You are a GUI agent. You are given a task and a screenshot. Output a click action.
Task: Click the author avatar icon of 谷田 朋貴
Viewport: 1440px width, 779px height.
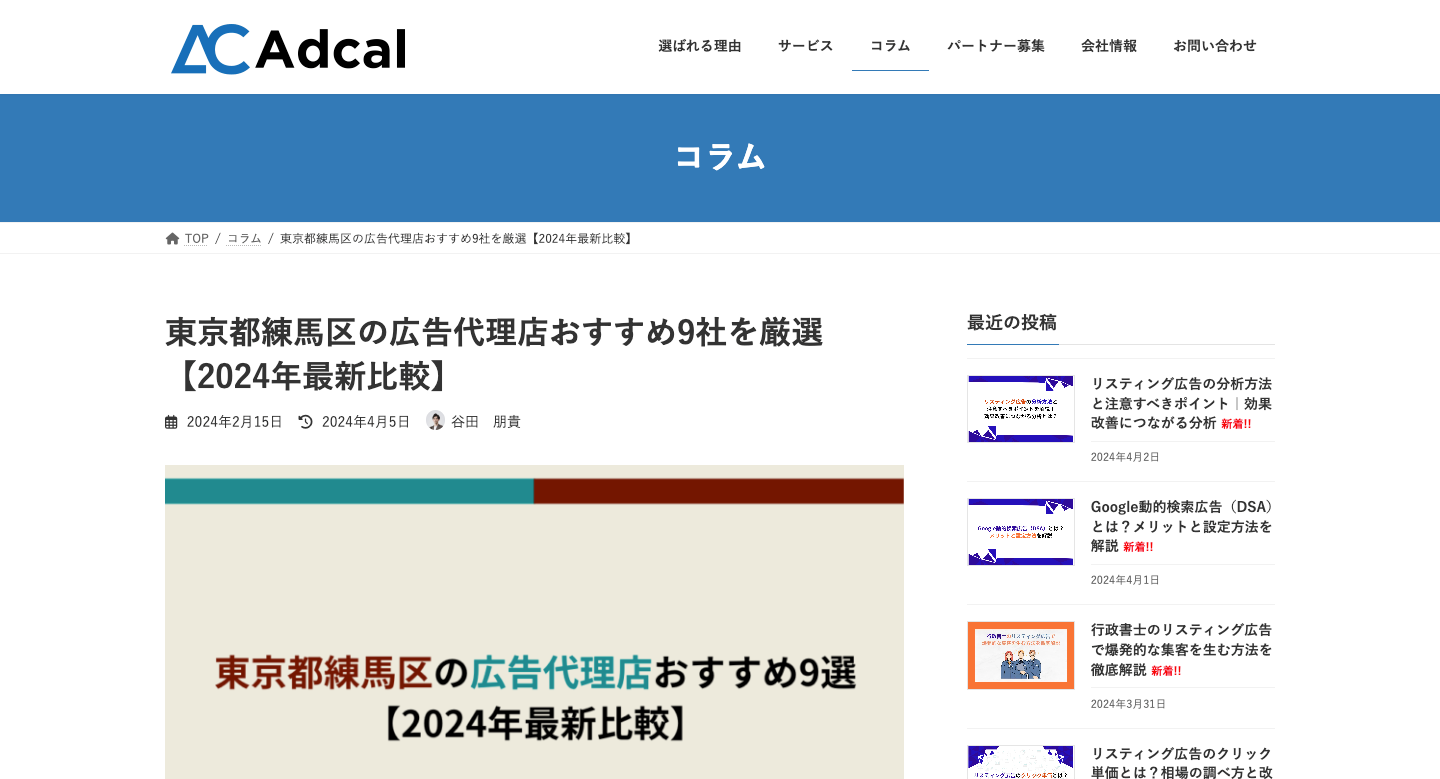point(434,421)
